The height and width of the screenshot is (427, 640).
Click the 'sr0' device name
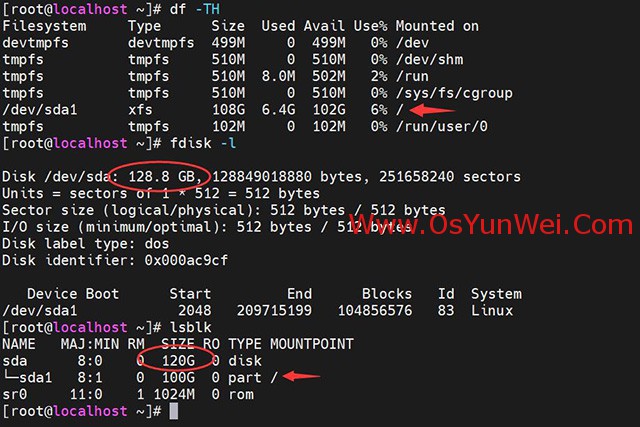tap(15, 394)
